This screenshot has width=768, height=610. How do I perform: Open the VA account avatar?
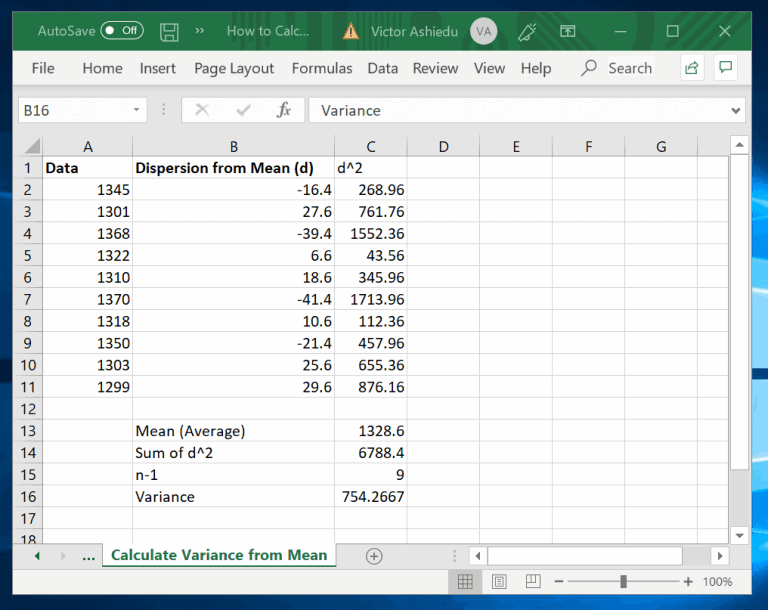coord(483,31)
